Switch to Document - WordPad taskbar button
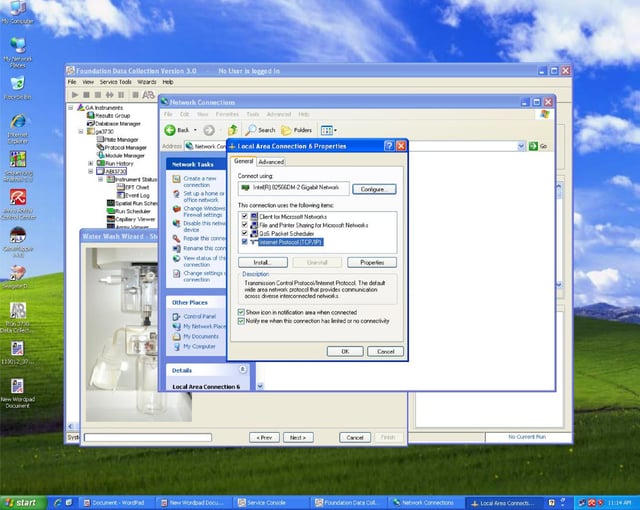640x510 pixels. 118,503
